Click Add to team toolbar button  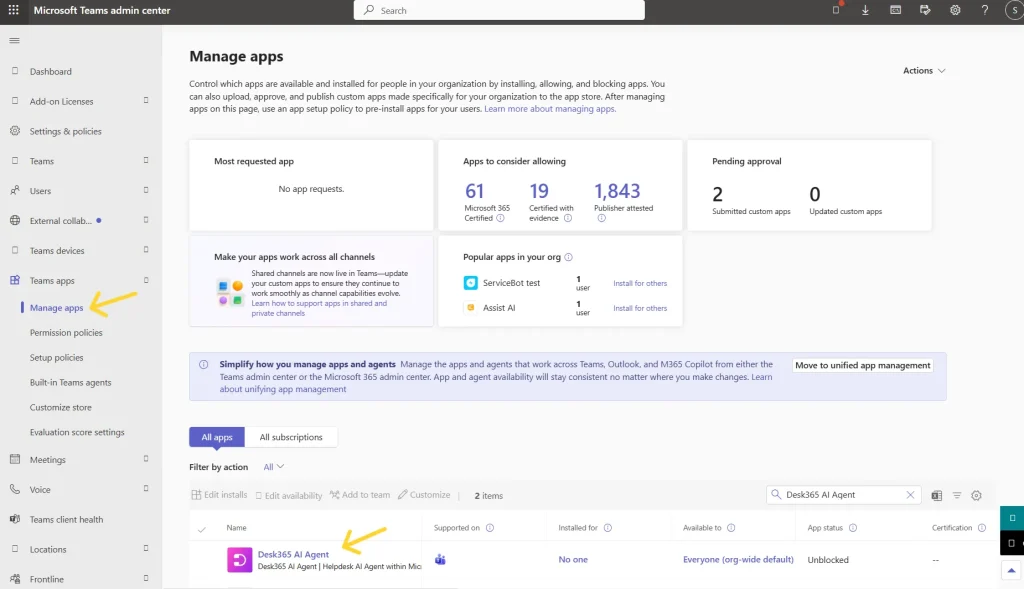(360, 495)
